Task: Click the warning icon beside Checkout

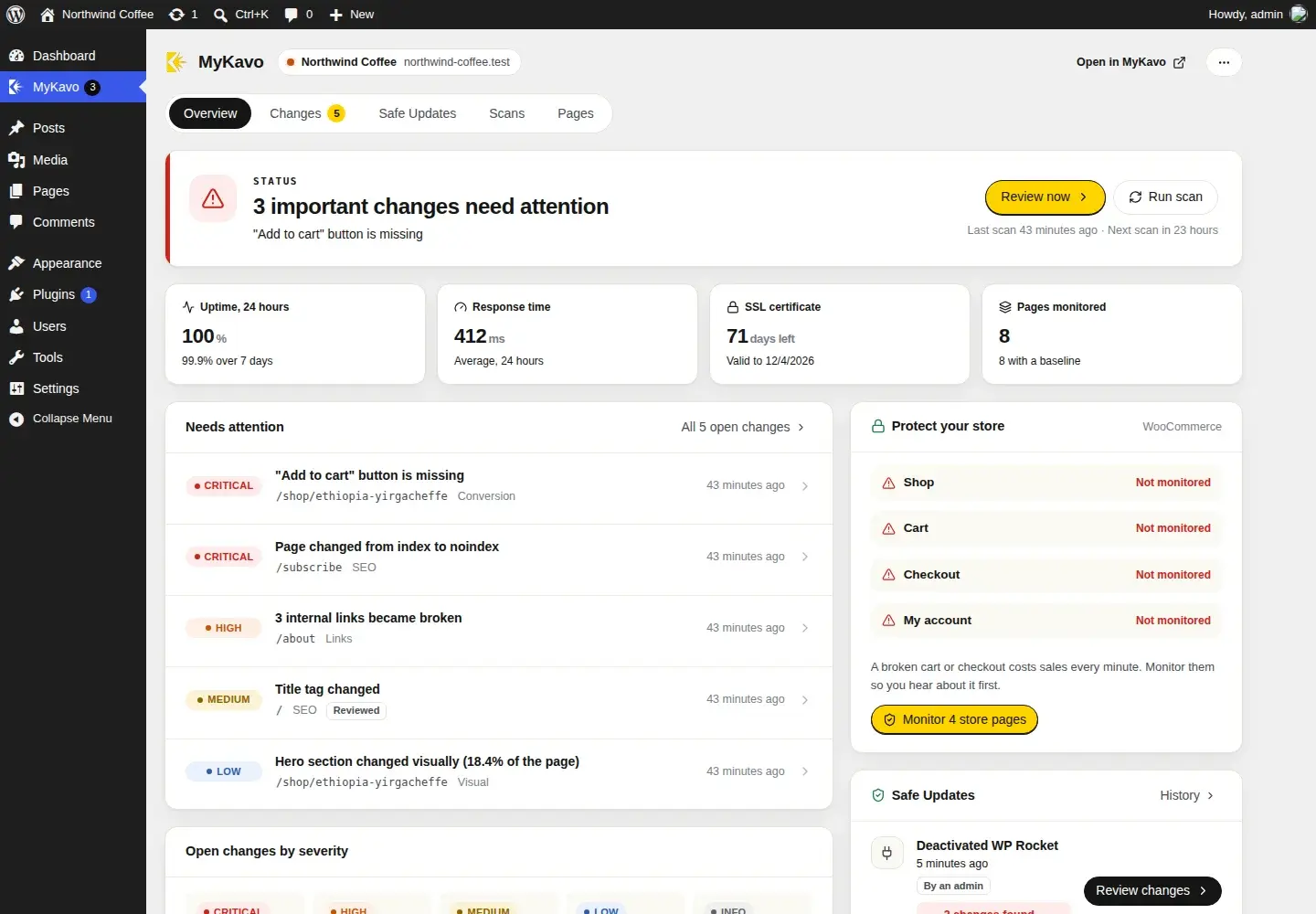Action: (888, 575)
